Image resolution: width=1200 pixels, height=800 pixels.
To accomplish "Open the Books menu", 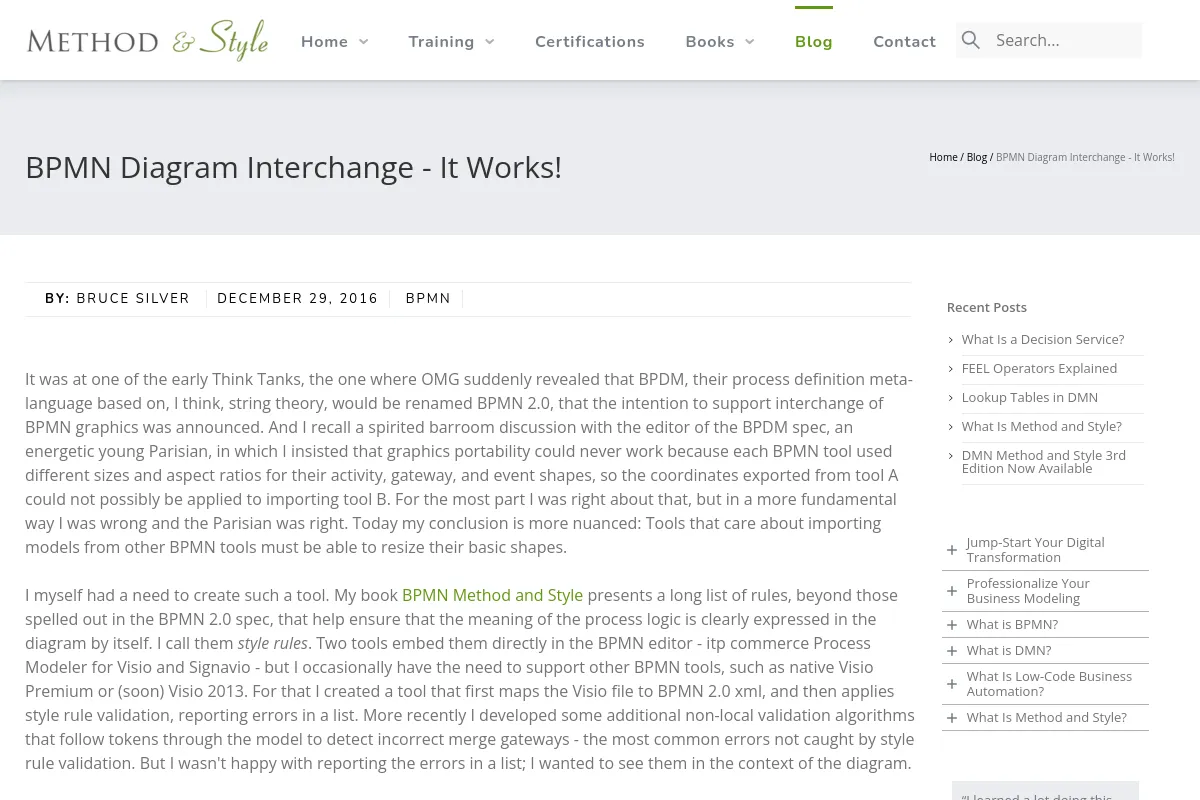I will tap(710, 41).
